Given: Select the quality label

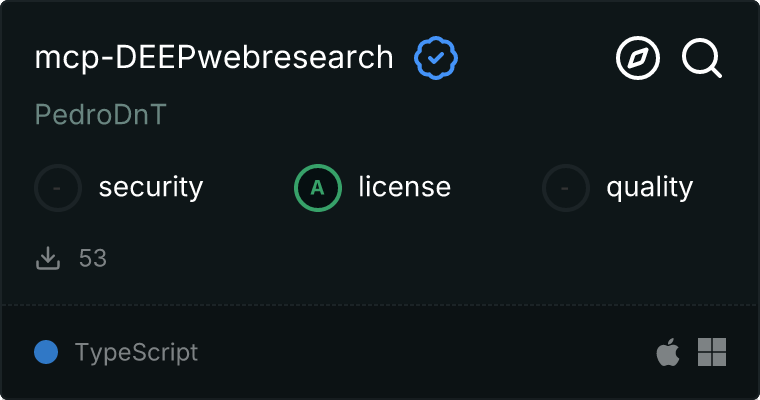Looking at the screenshot, I should [649, 187].
